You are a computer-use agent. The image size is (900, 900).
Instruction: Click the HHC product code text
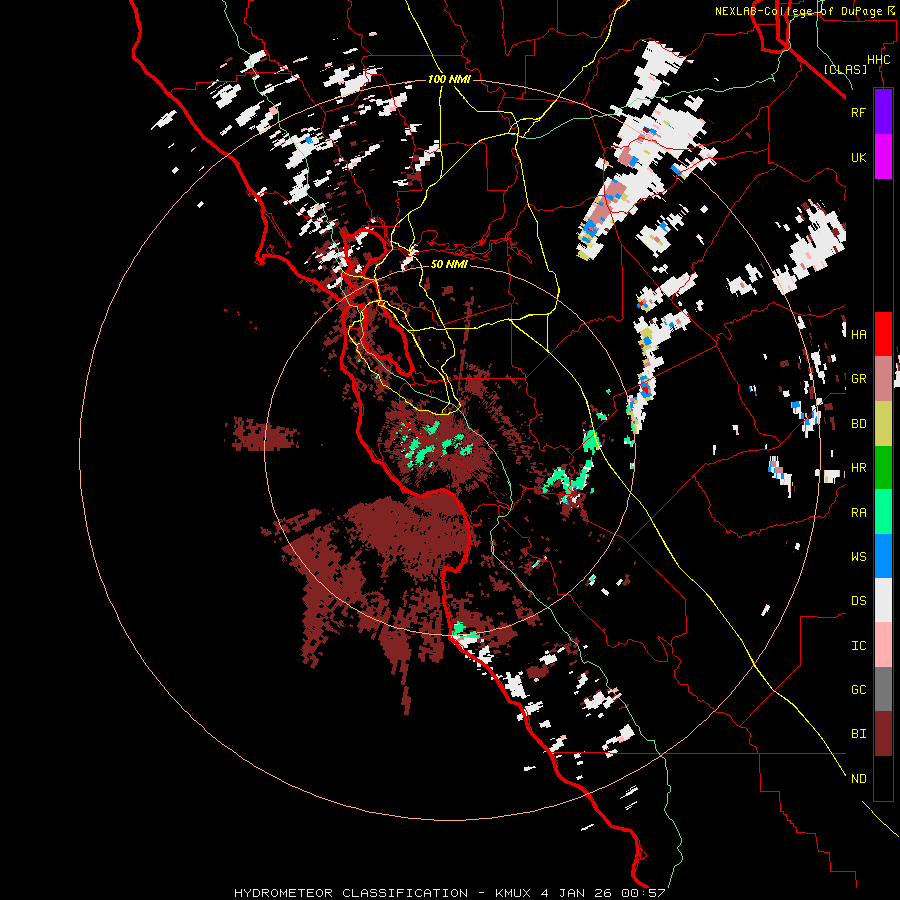click(879, 60)
